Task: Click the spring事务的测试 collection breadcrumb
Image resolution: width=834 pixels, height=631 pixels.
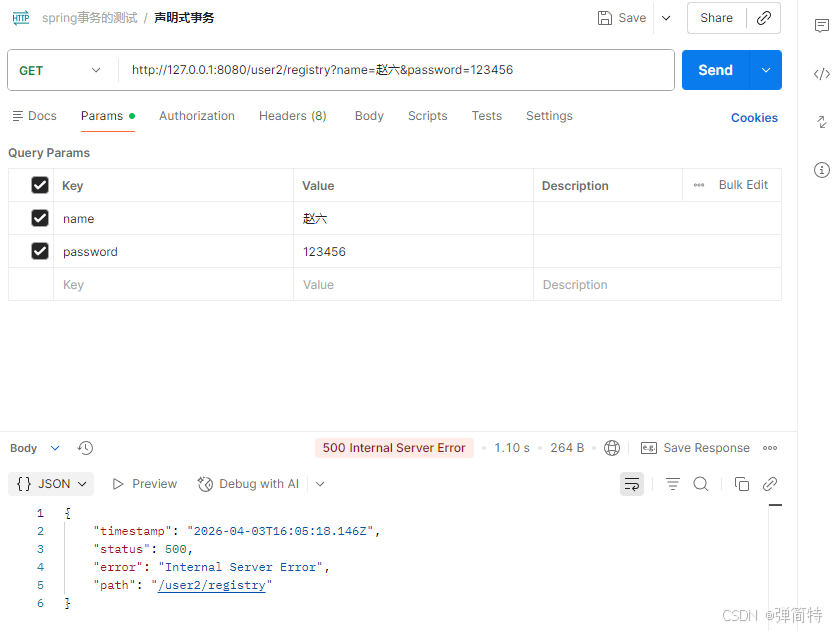Action: (90, 18)
